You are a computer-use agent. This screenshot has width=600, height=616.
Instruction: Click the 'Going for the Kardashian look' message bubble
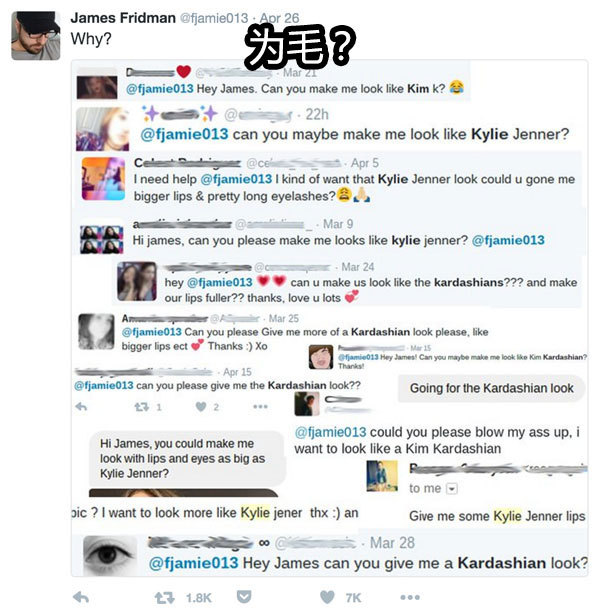click(491, 388)
